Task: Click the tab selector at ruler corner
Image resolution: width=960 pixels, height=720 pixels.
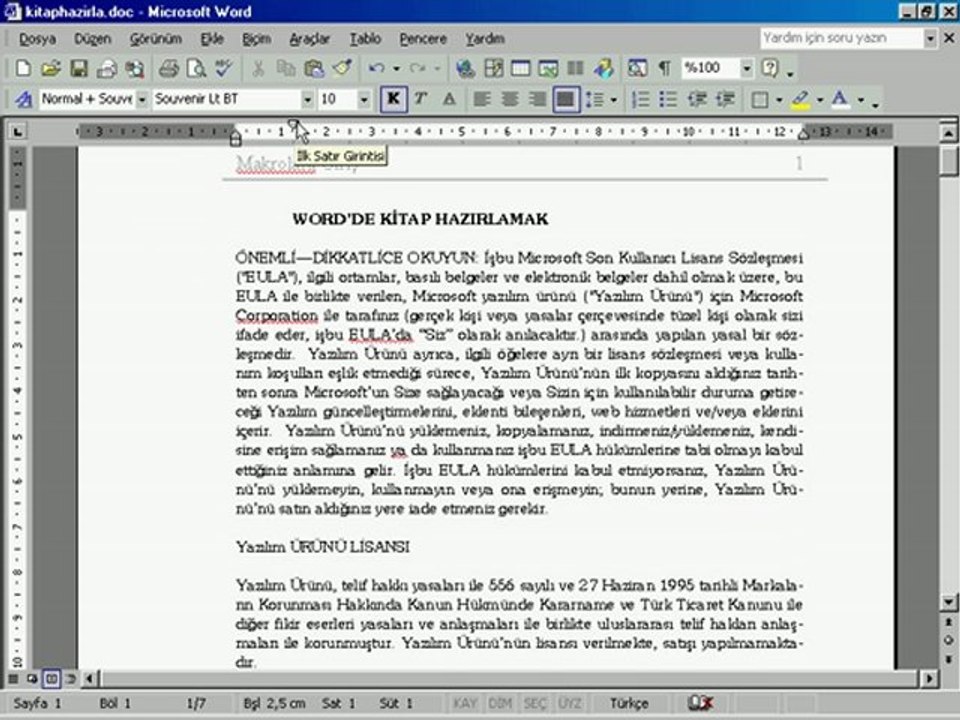Action: (x=18, y=131)
